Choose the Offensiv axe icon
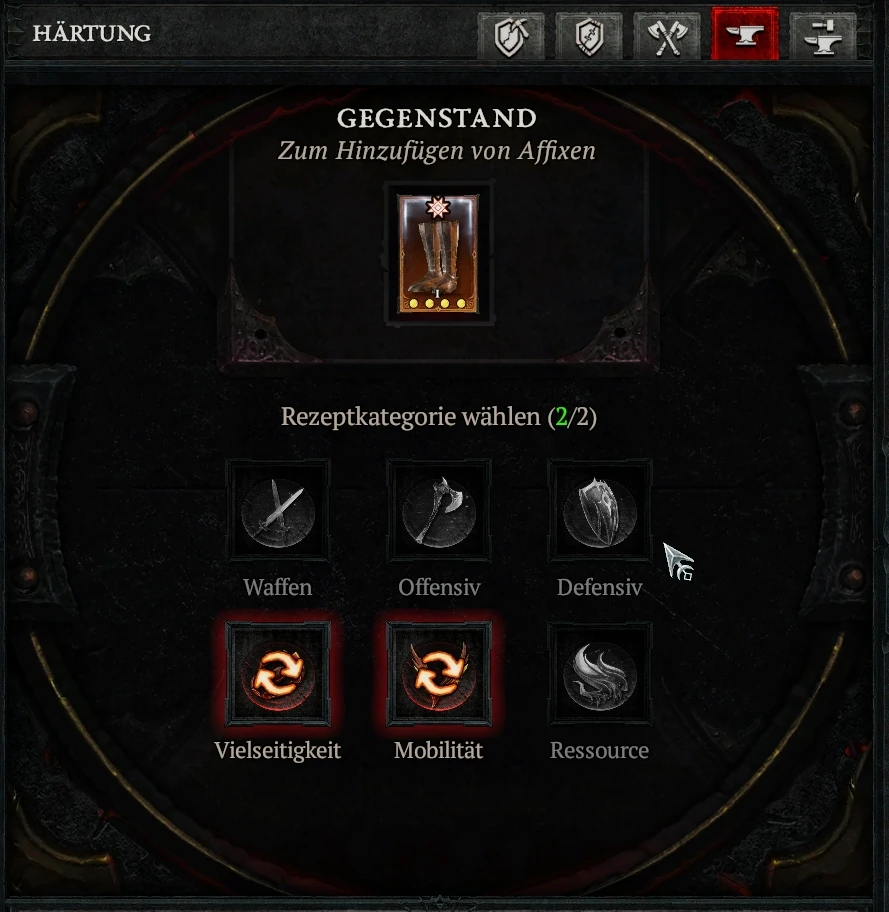 [439, 511]
